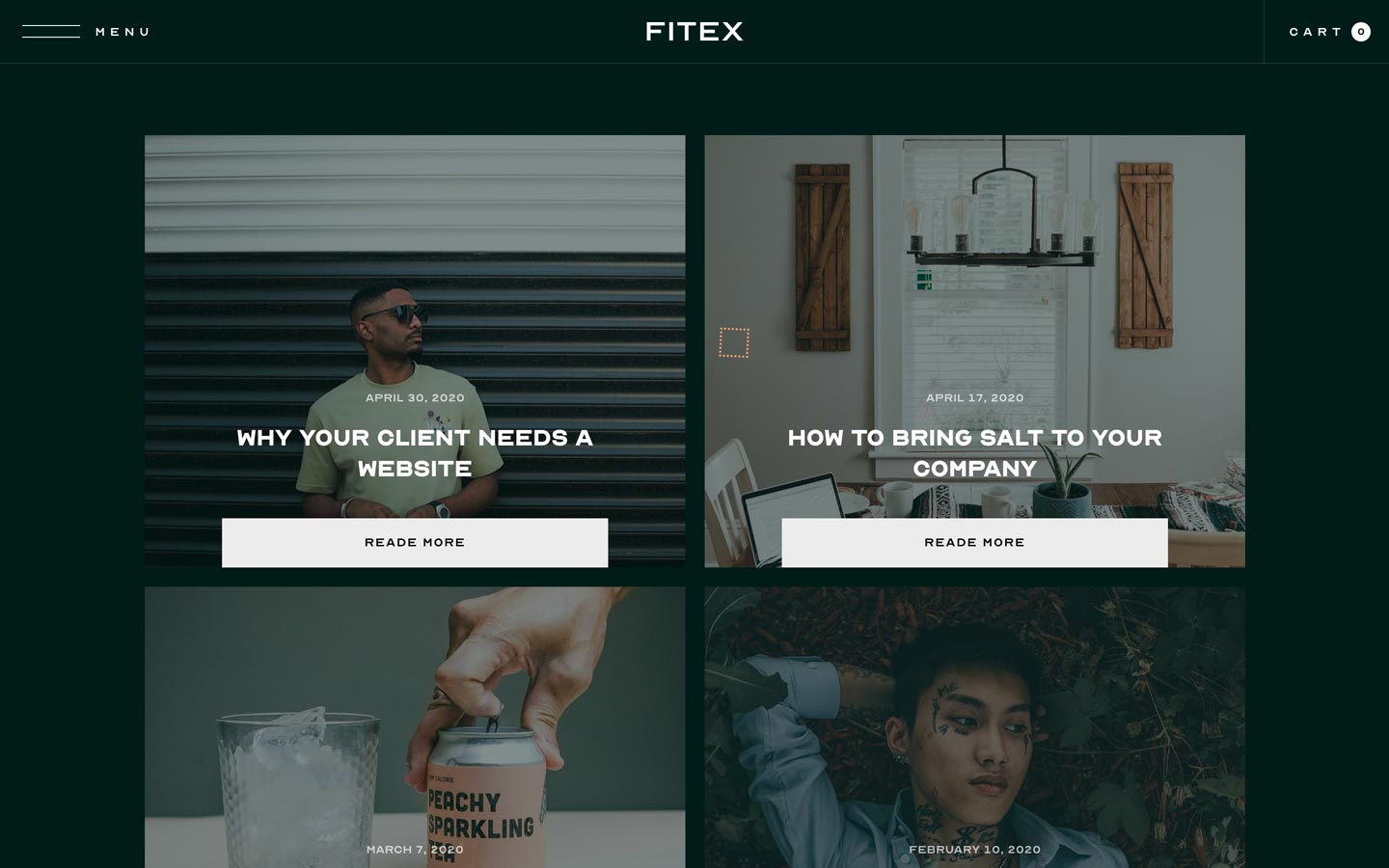Select the April 17, 2020 date label
This screenshot has width=1389, height=868.
point(974,397)
